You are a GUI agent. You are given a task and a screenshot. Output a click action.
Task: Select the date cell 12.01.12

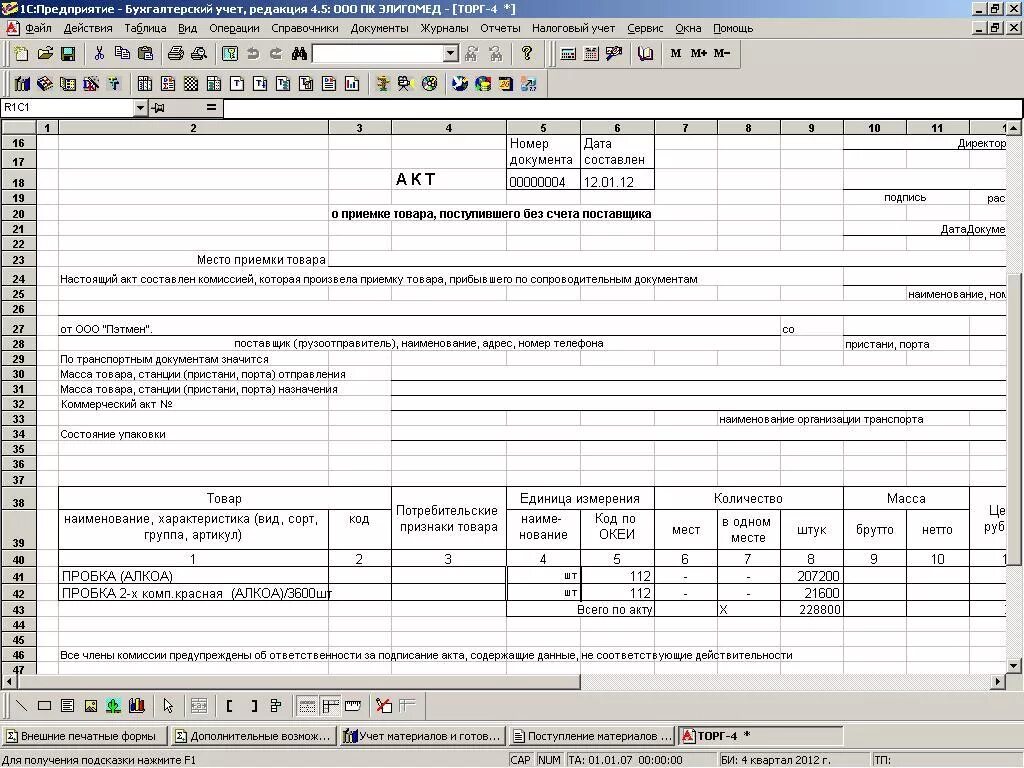(x=617, y=182)
